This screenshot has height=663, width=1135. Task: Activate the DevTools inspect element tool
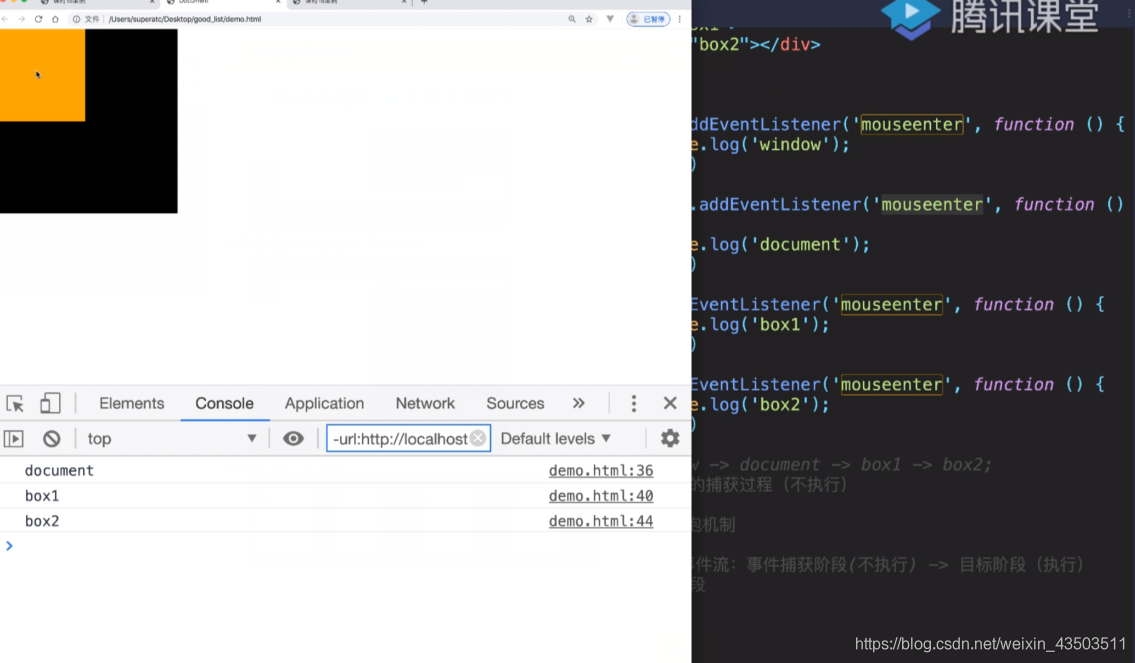click(x=14, y=403)
